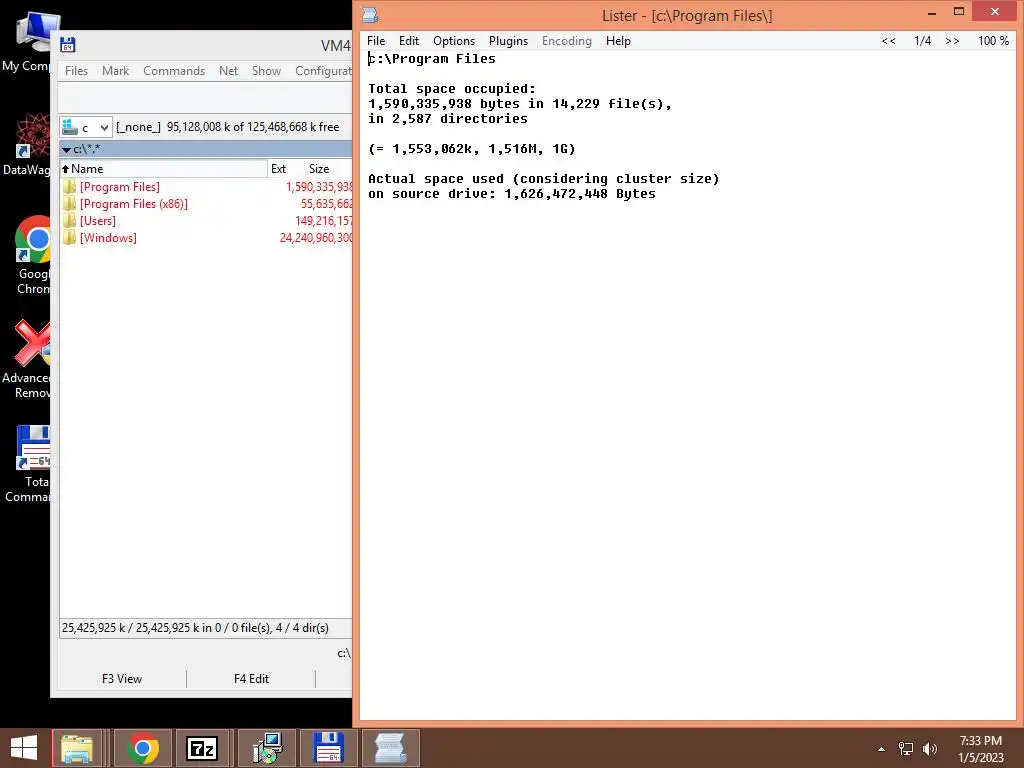
Task: Open the DataWag desktop shortcut
Action: [31, 145]
